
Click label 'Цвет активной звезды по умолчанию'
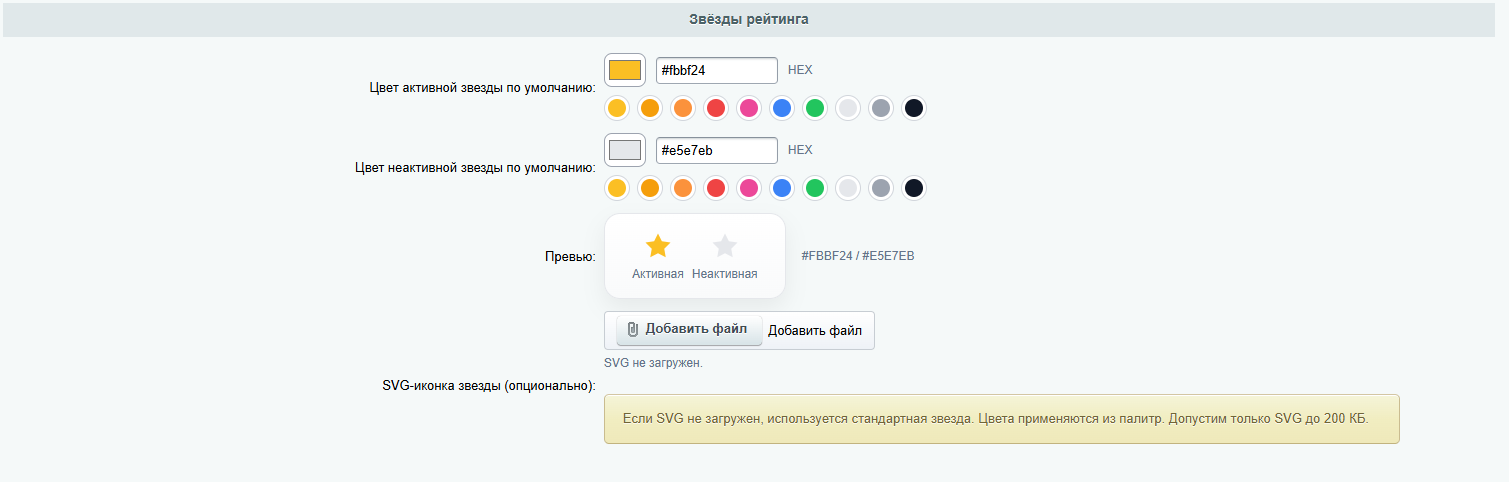pos(483,88)
